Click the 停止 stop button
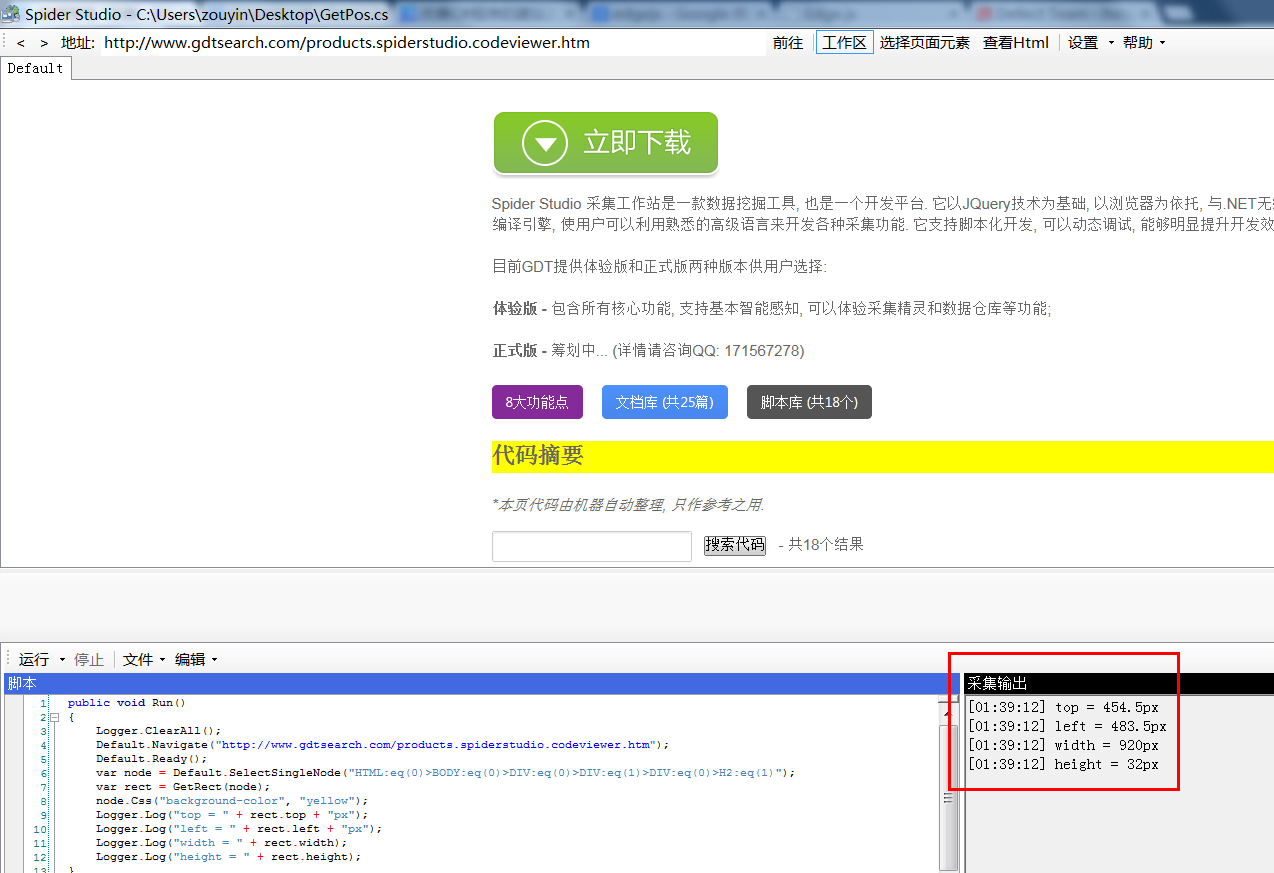 89,659
